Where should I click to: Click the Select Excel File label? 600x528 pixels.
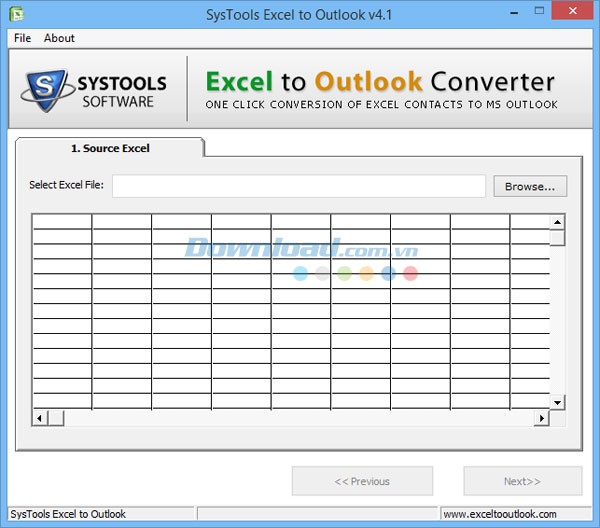coord(67,185)
